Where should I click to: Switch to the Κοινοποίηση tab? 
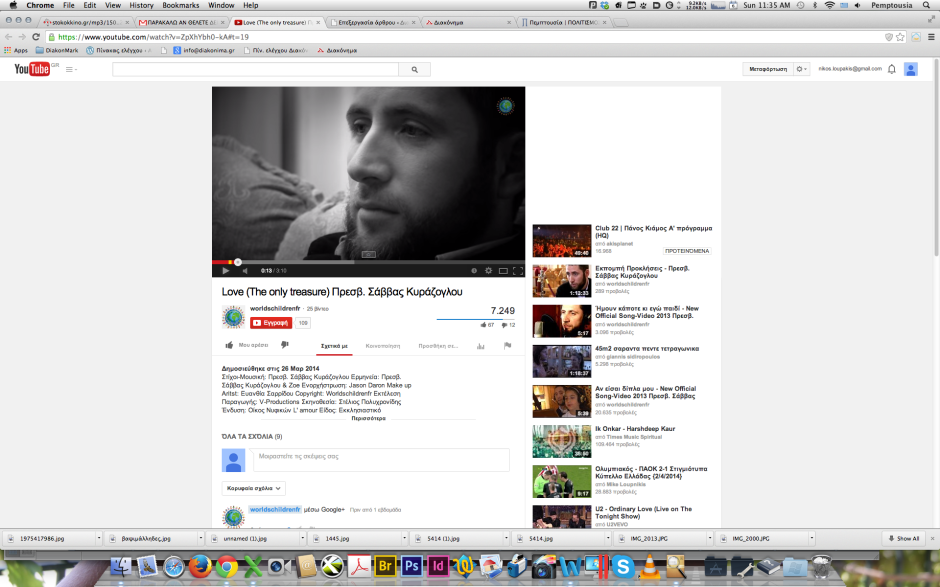[x=382, y=345]
